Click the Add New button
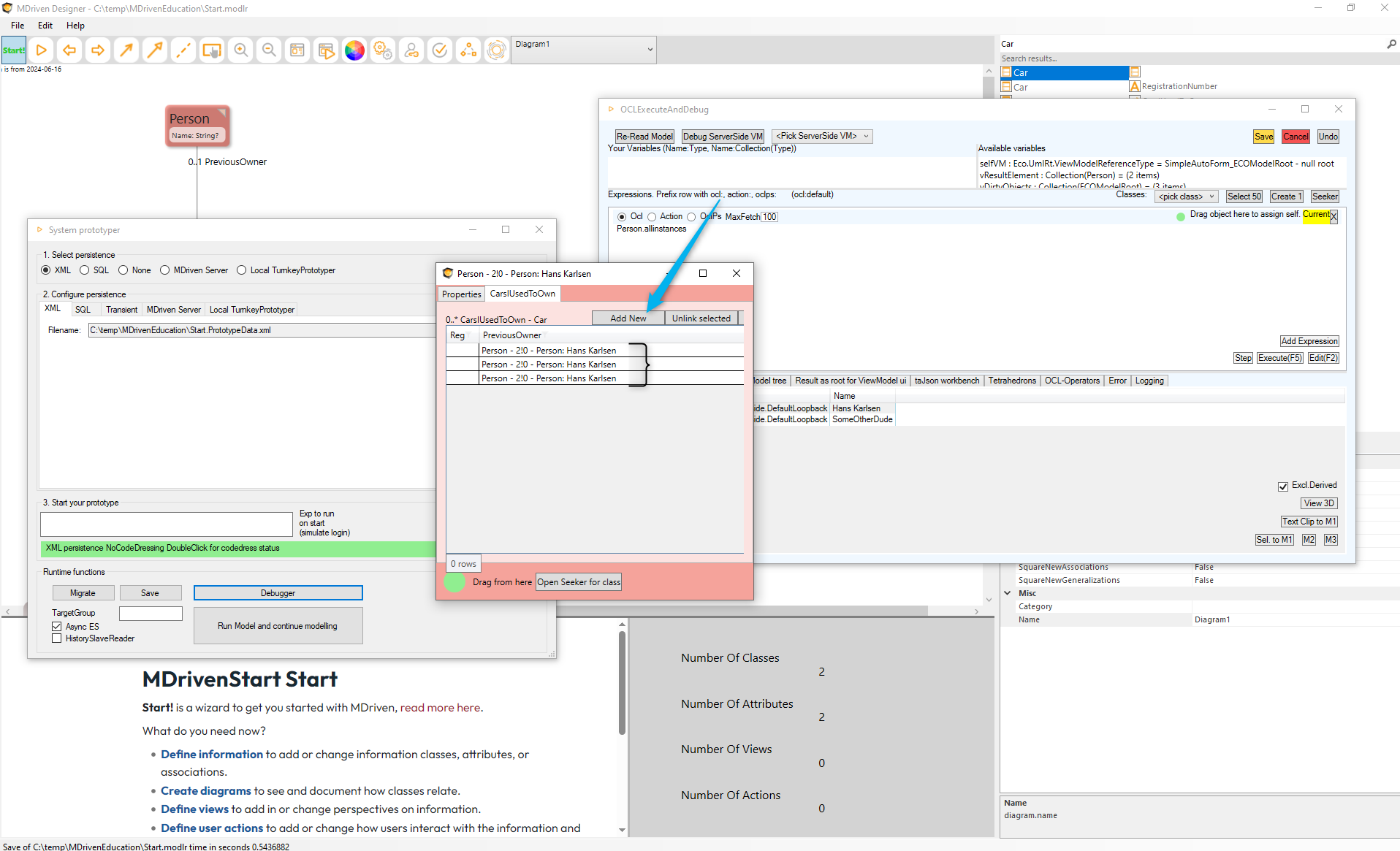The image size is (1400, 851). (x=628, y=318)
